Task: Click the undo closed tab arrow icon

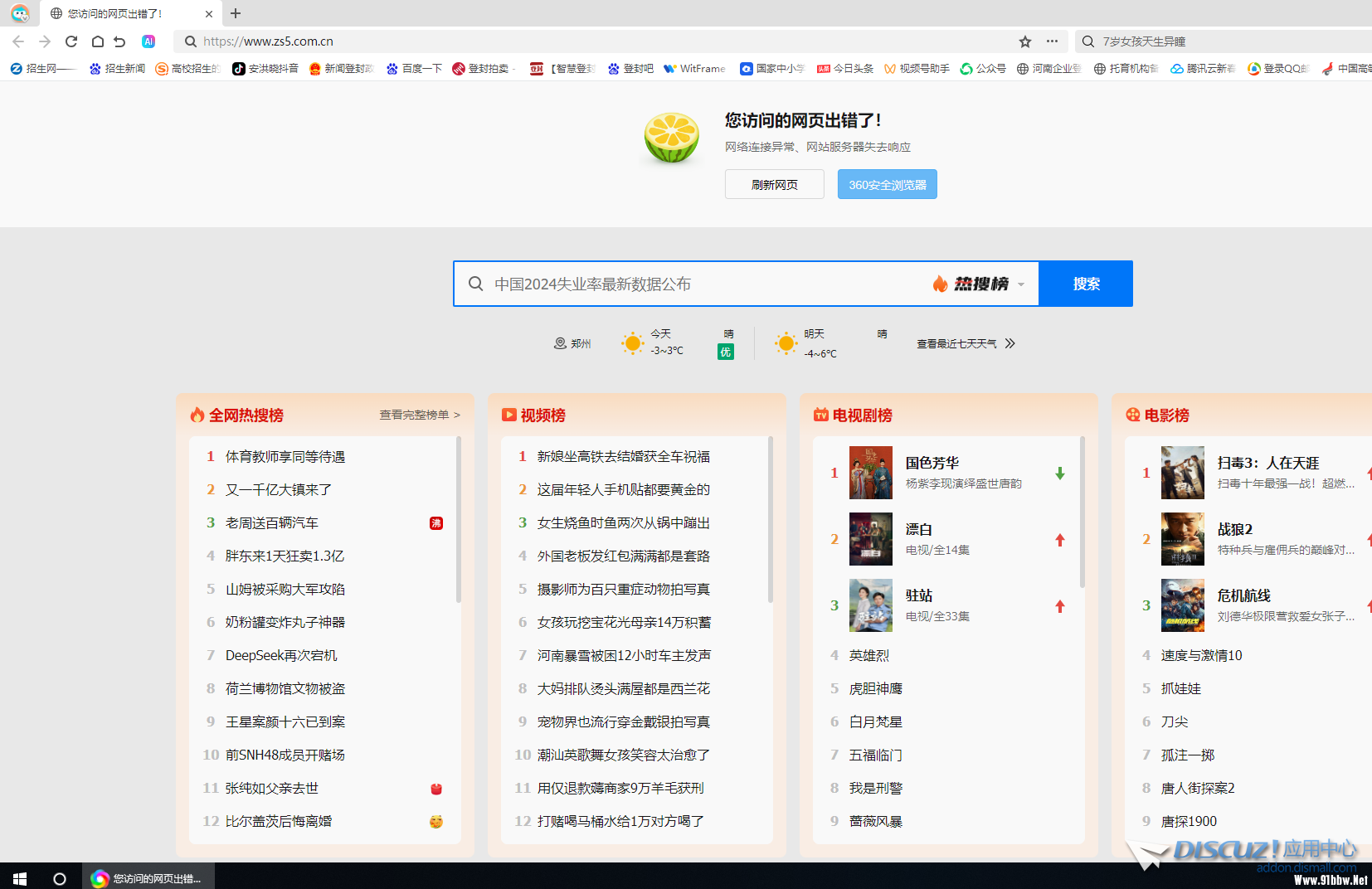Action: (x=120, y=41)
